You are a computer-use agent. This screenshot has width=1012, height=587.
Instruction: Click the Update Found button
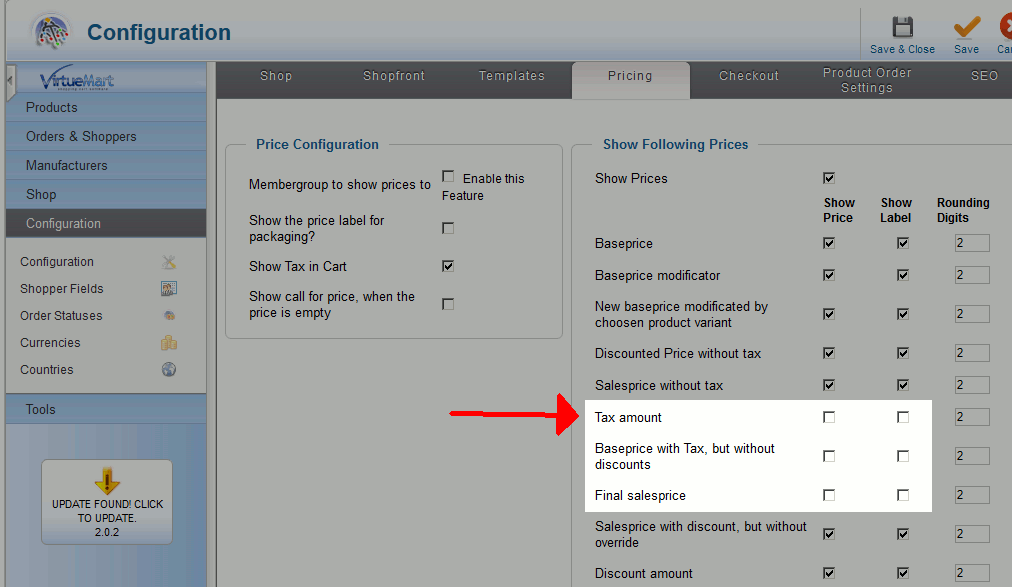107,502
